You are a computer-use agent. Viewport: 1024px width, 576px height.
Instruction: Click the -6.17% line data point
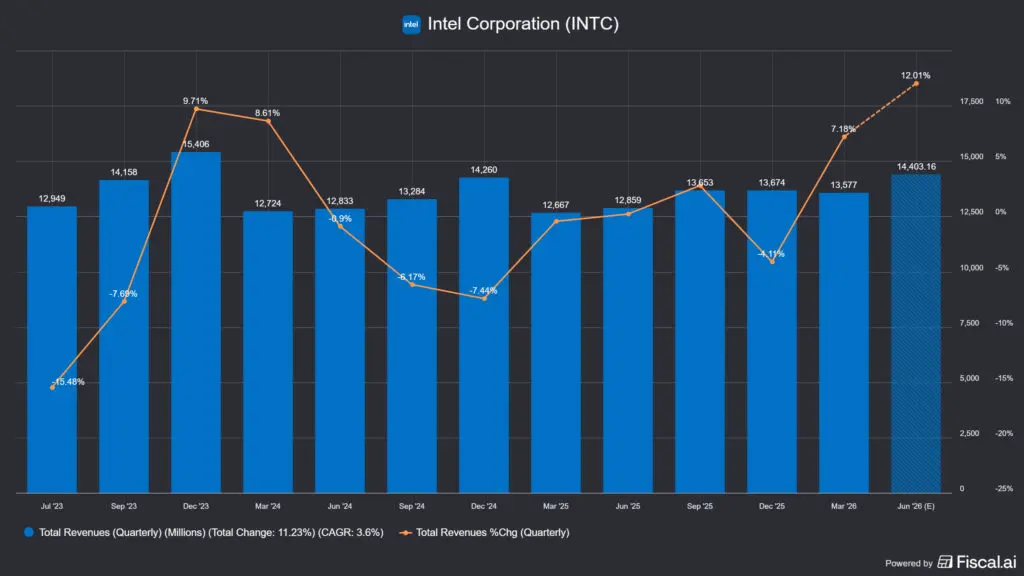412,285
